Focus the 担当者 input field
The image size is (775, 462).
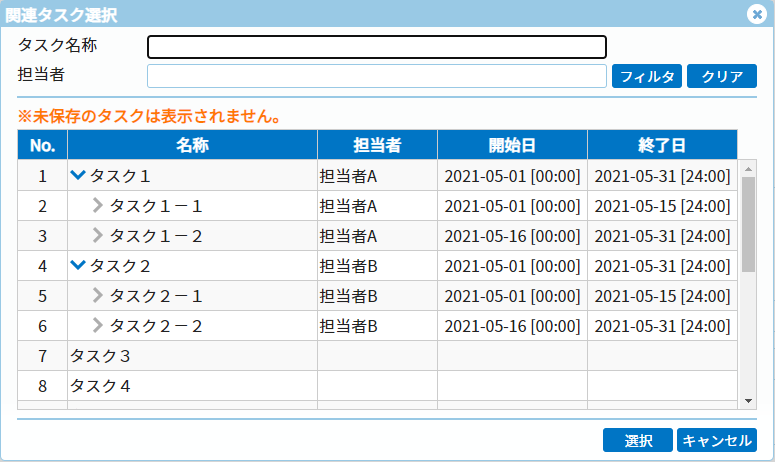coord(376,76)
